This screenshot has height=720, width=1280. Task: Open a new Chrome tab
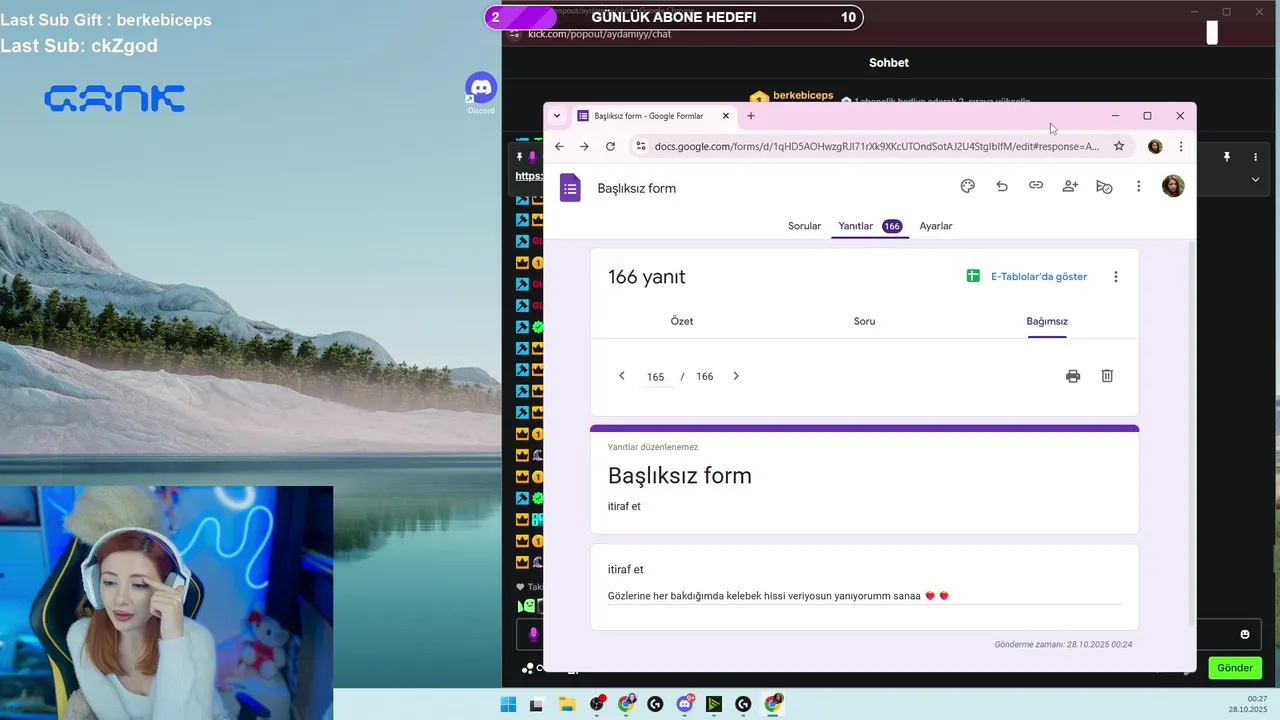[x=751, y=116]
